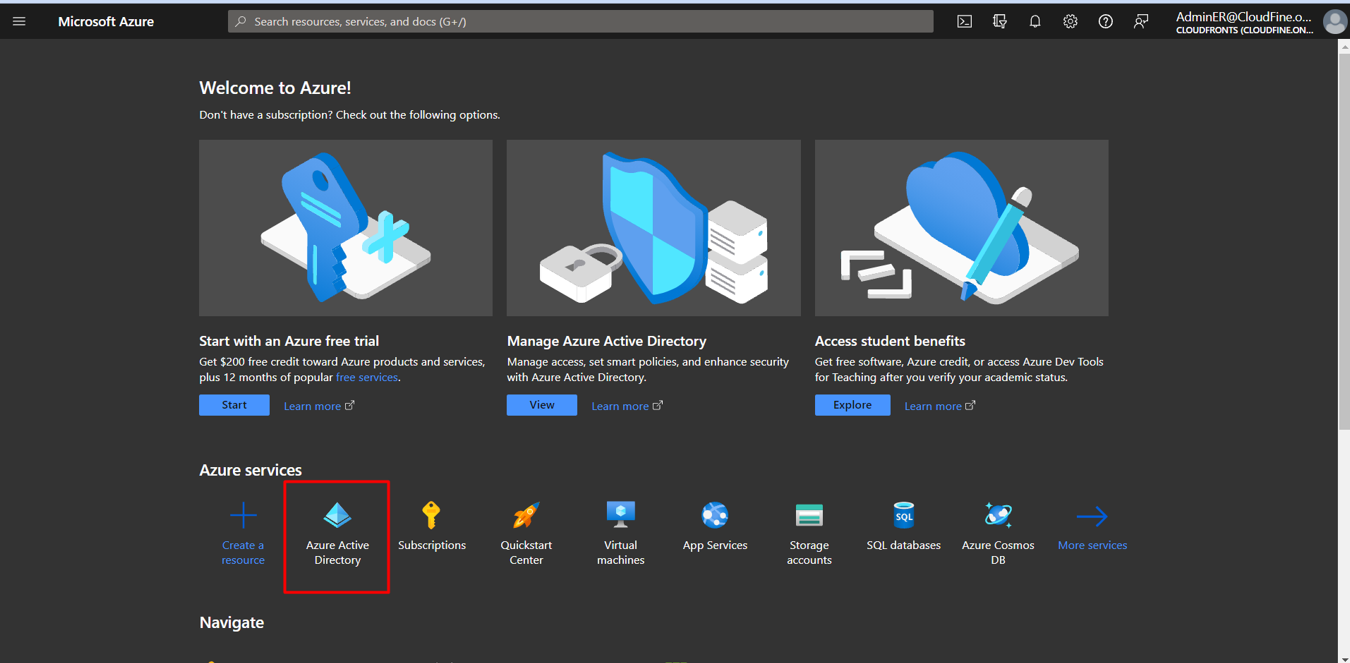1350x663 pixels.
Task: Click View under Manage Azure Active Directory
Action: point(541,405)
